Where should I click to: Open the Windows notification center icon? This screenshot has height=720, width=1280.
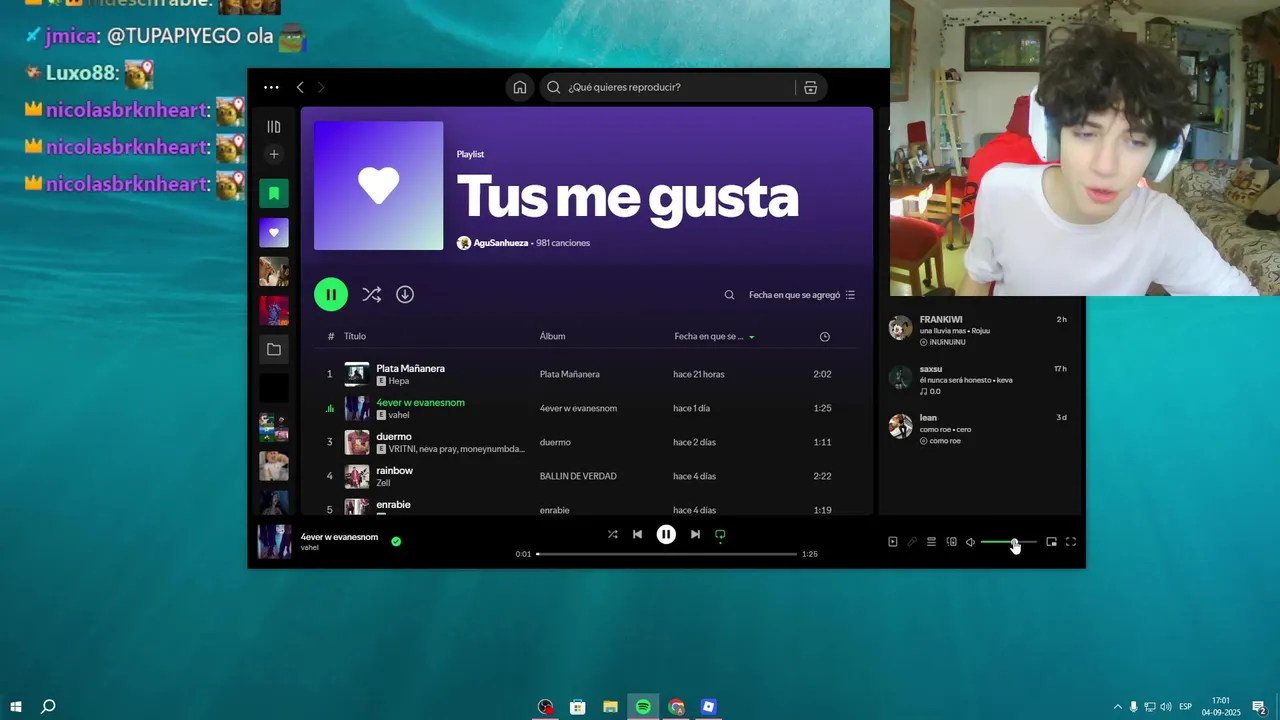pos(1260,707)
